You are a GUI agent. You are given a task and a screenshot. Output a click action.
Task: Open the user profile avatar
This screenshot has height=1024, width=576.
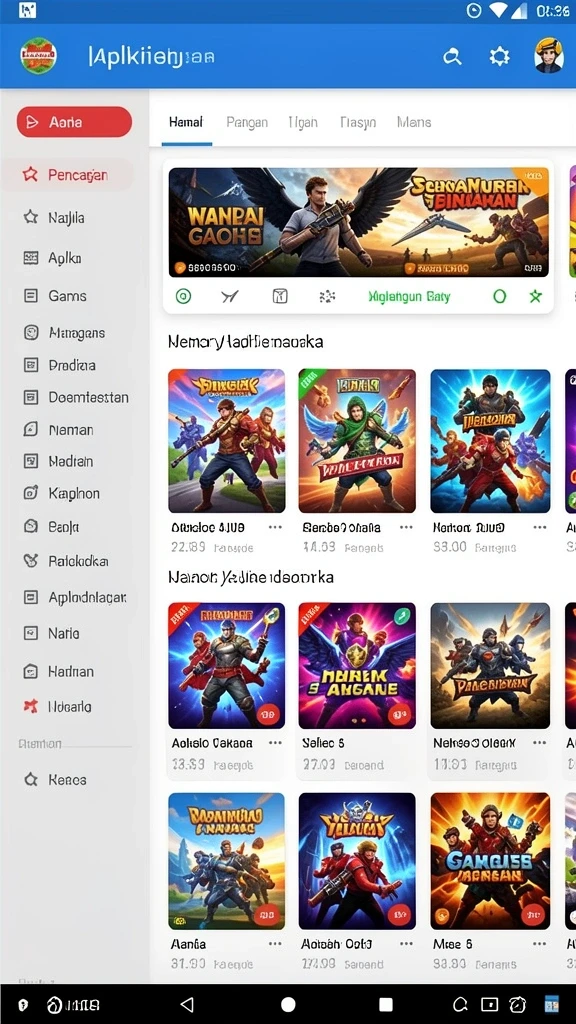[x=549, y=56]
